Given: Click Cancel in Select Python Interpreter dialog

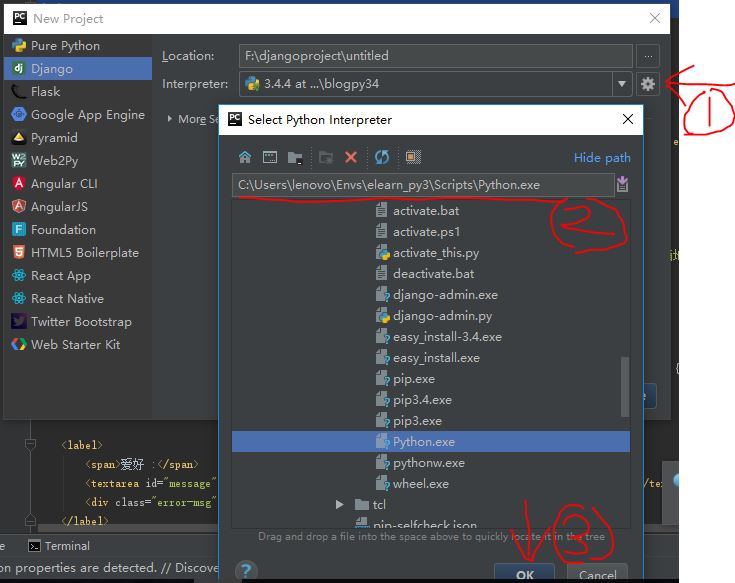Looking at the screenshot, I should [x=597, y=574].
